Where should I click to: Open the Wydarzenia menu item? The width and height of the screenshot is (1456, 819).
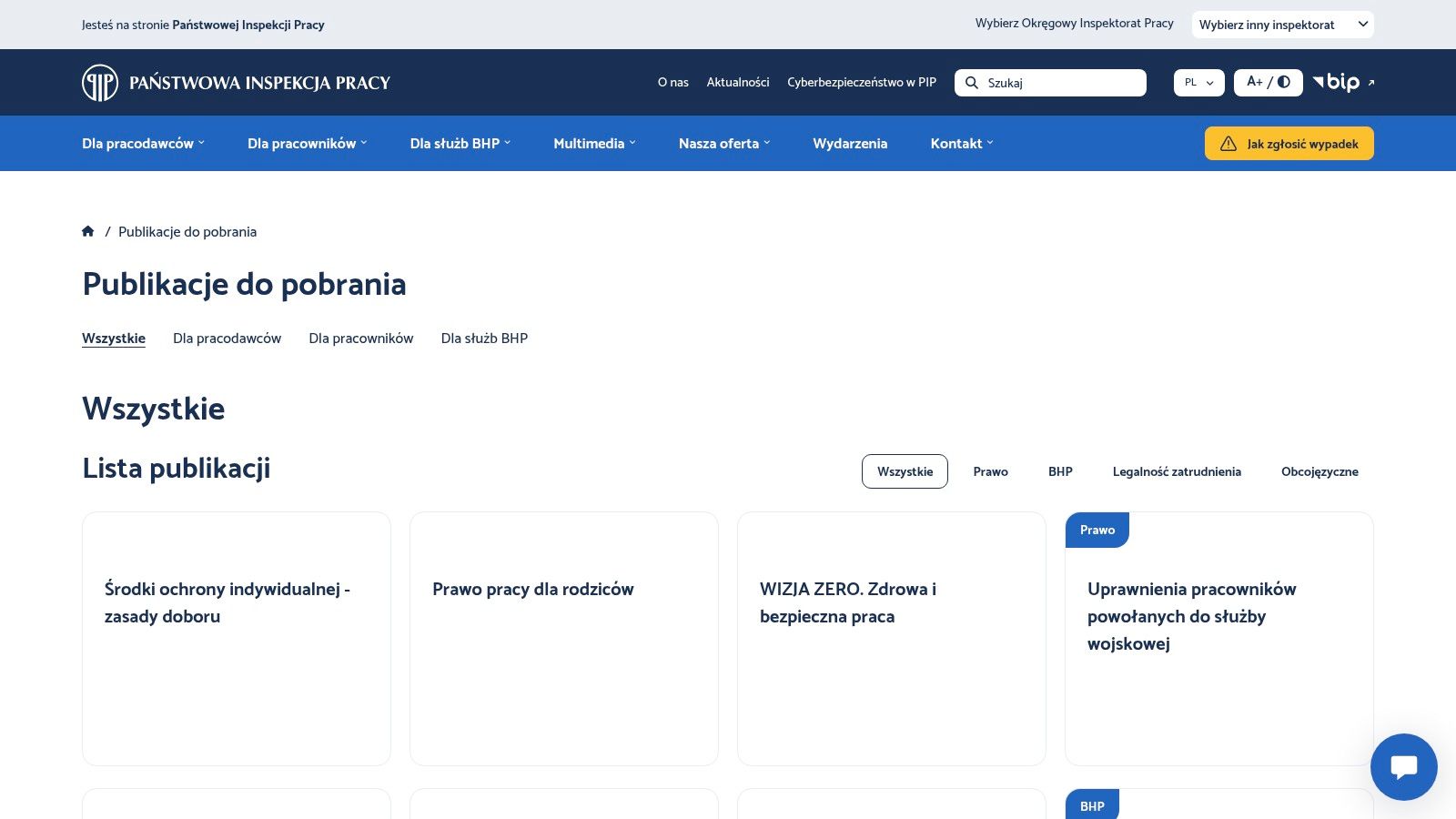[x=850, y=144]
